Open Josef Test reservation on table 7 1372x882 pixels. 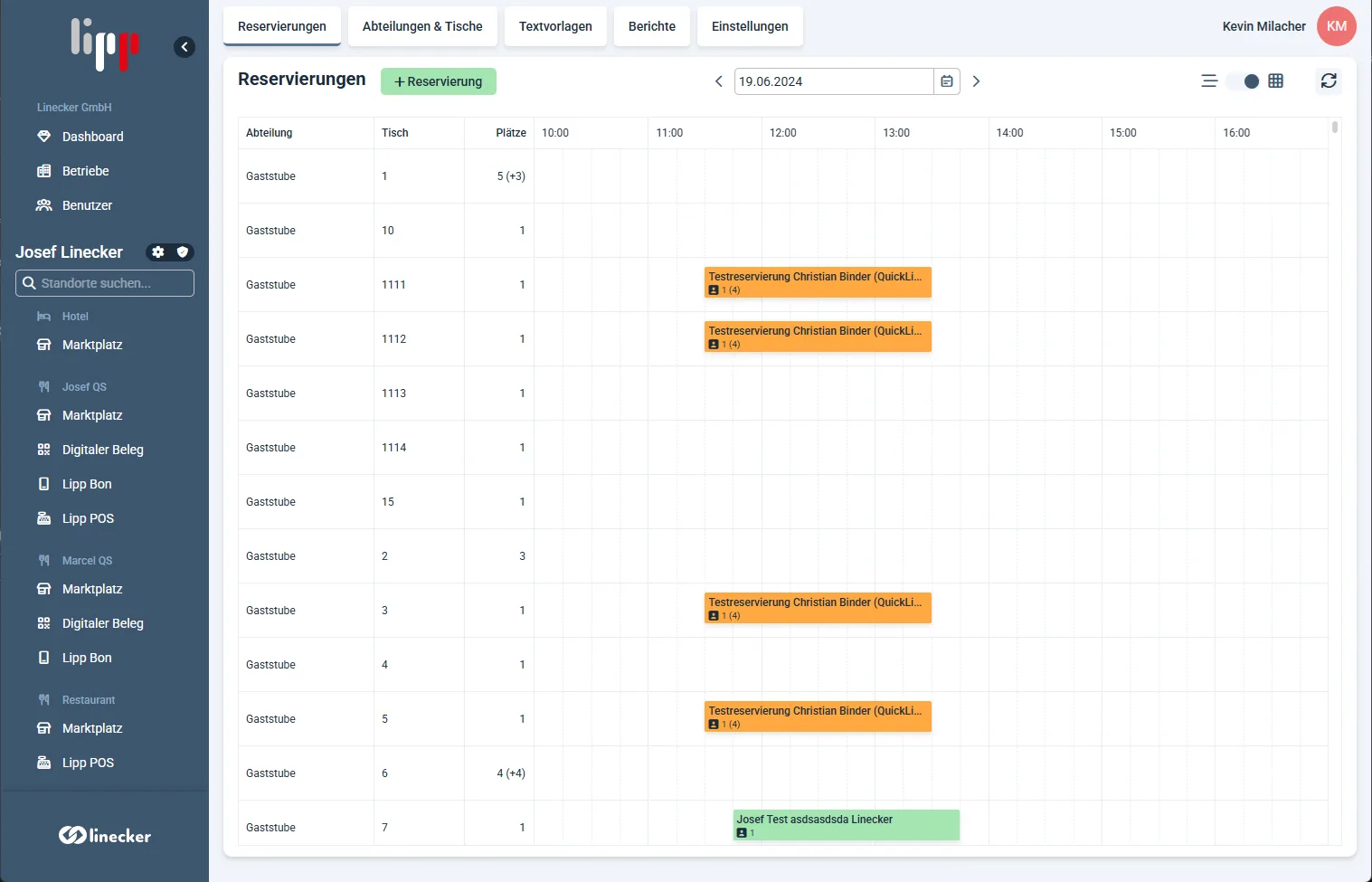coord(847,825)
